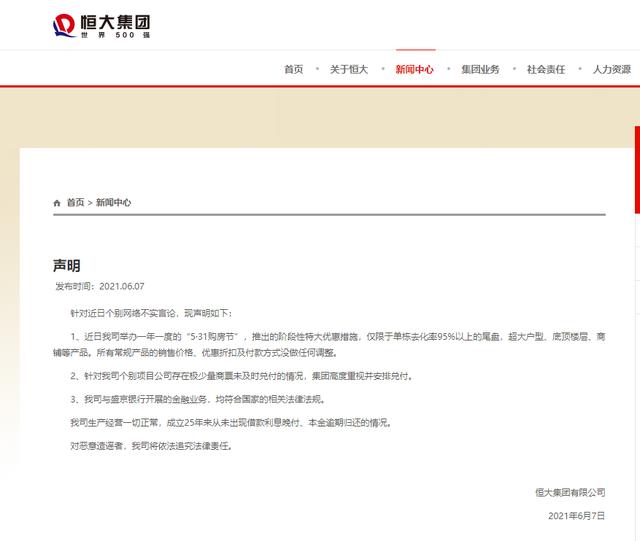This screenshot has height=541, width=640.
Task: Open the 关于恒大 navigation menu
Action: click(349, 70)
